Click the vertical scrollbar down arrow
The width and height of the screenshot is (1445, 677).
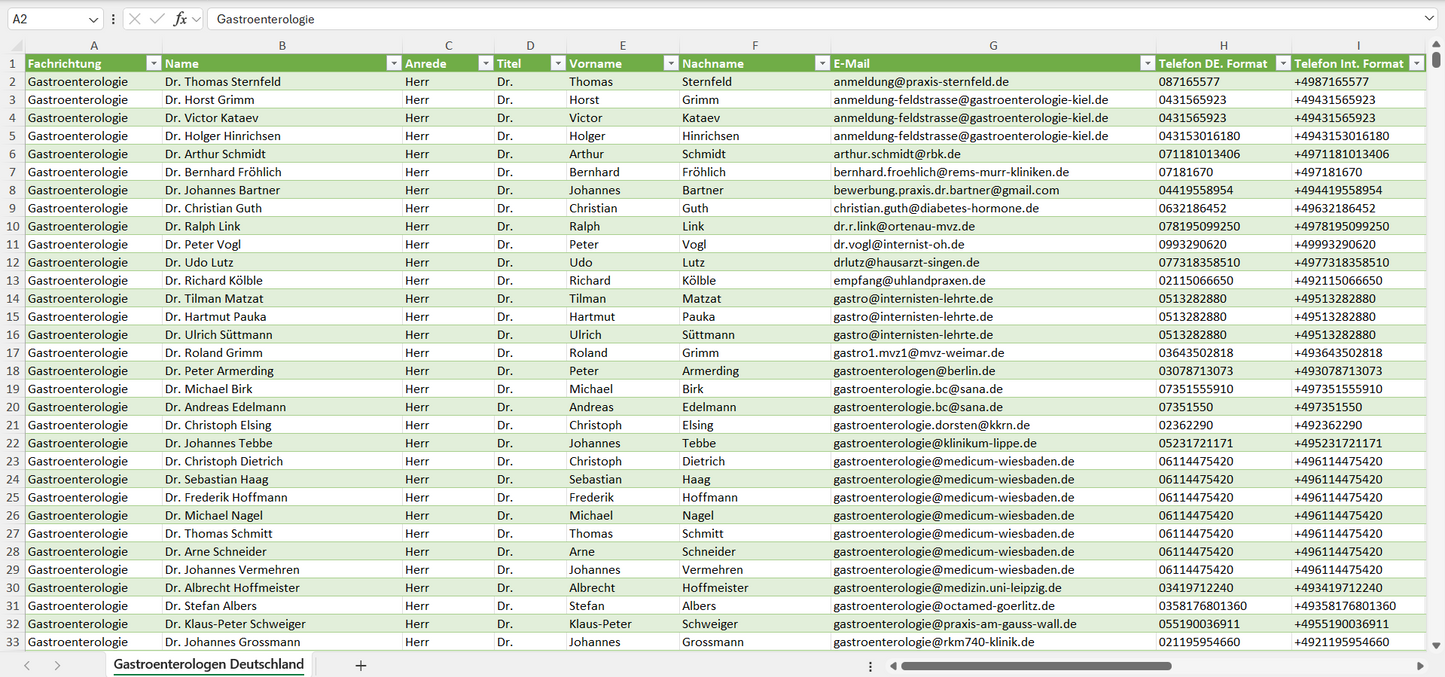click(1436, 646)
